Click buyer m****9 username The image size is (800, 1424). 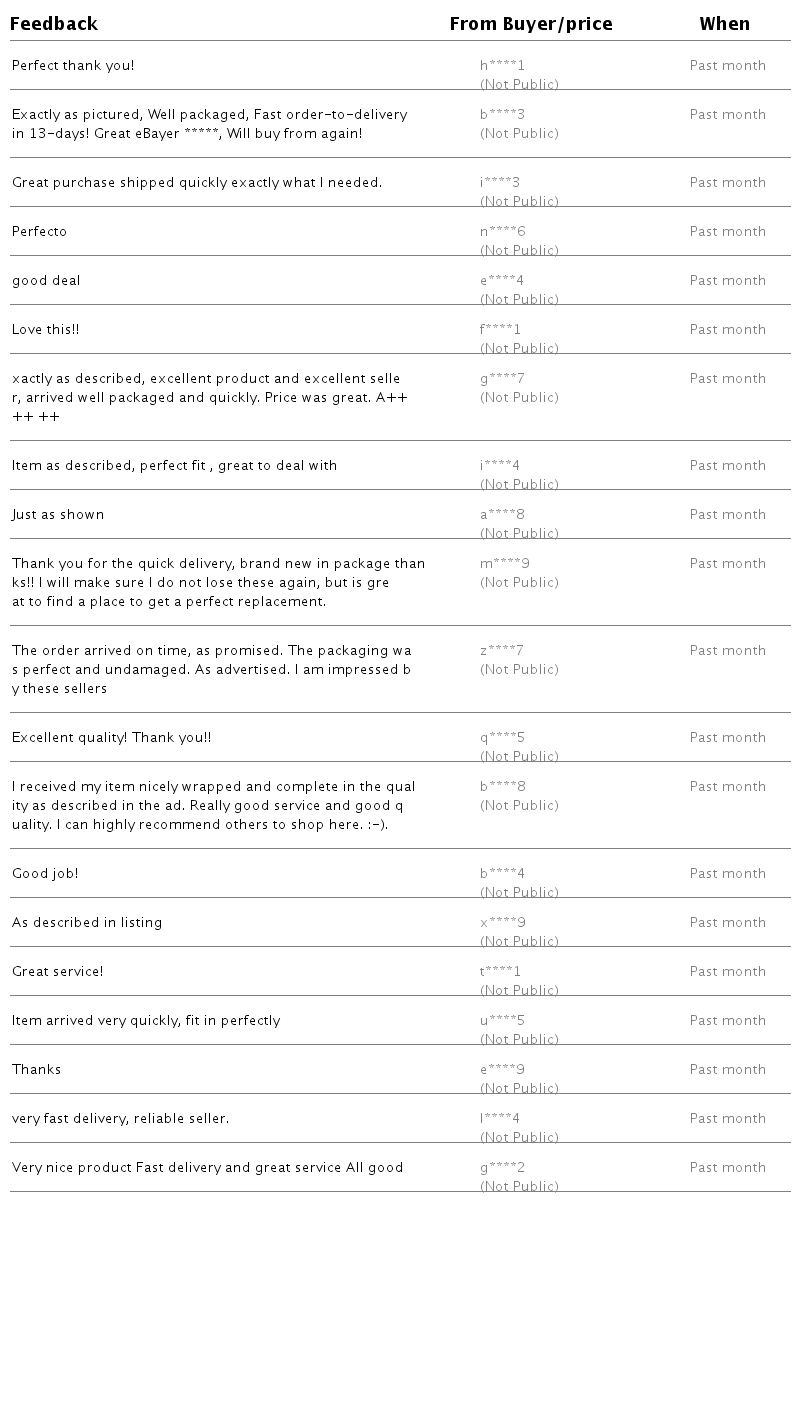[505, 564]
